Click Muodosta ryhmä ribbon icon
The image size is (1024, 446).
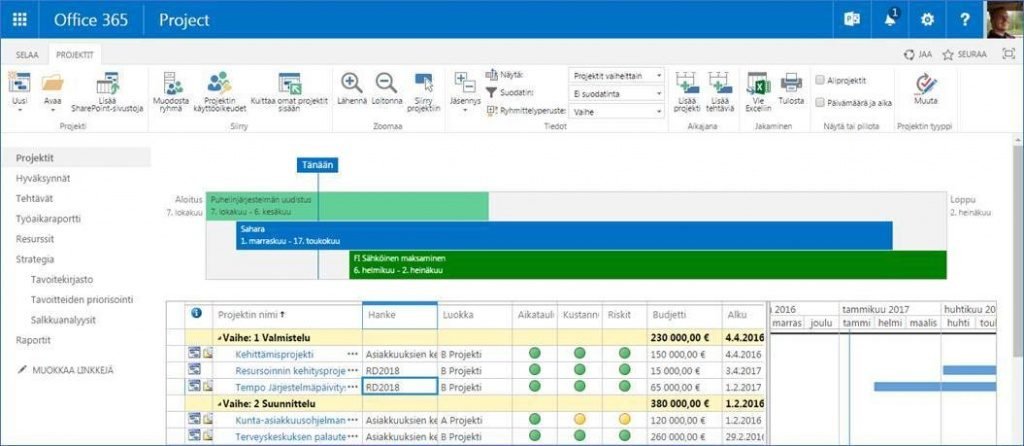coord(173,85)
